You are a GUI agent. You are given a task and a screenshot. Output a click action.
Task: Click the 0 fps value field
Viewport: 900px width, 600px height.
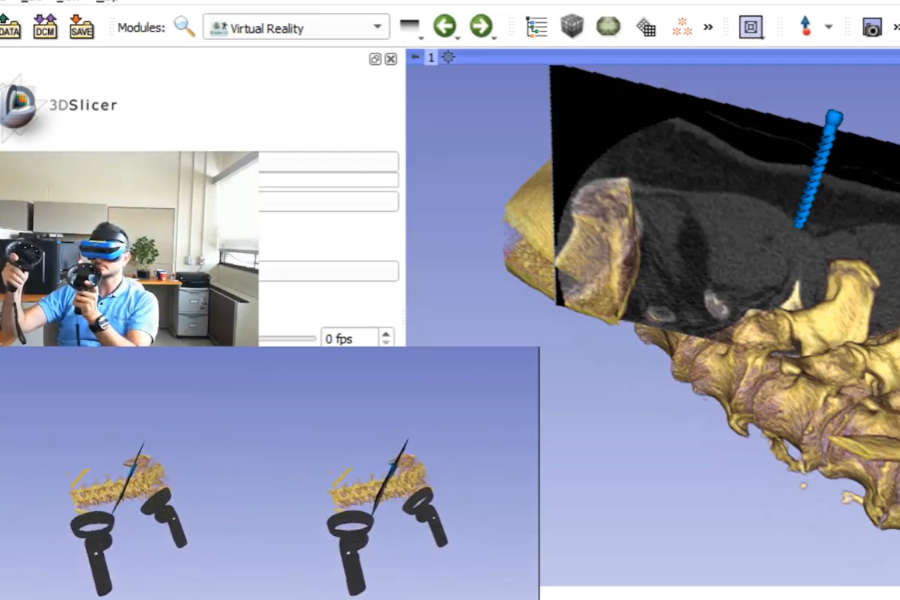pyautogui.click(x=350, y=338)
